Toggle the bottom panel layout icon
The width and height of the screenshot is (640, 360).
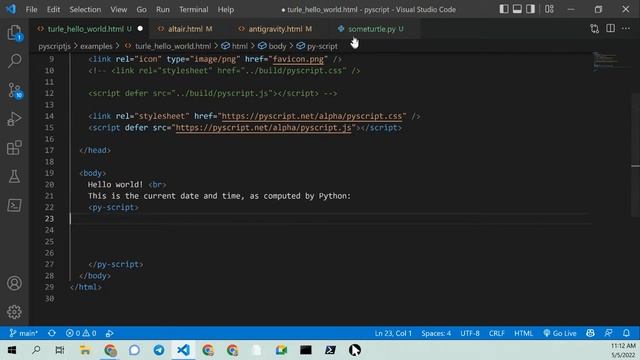pyautogui.click(x=517, y=9)
